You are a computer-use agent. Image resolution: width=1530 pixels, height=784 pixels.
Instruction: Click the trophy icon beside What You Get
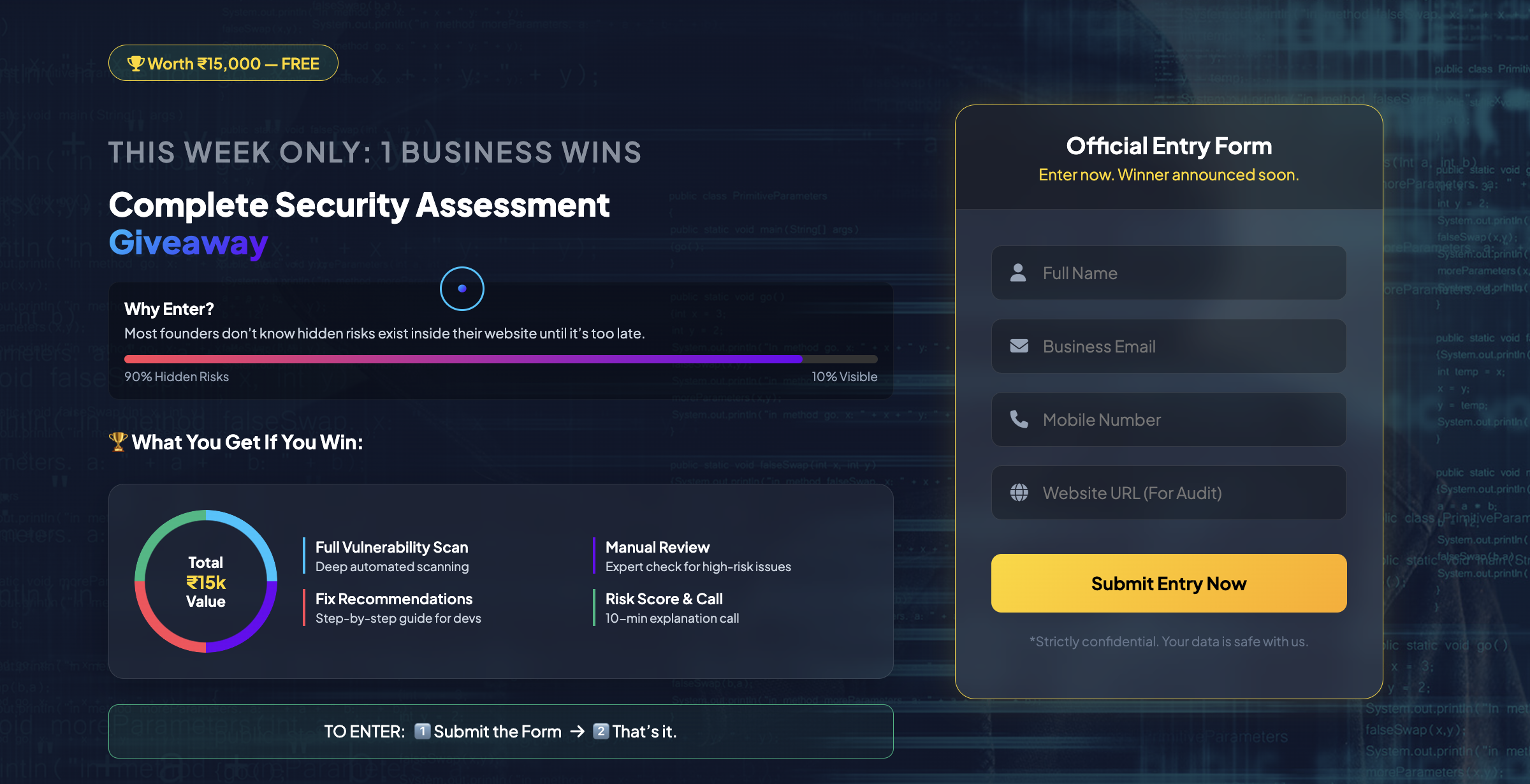pyautogui.click(x=118, y=442)
